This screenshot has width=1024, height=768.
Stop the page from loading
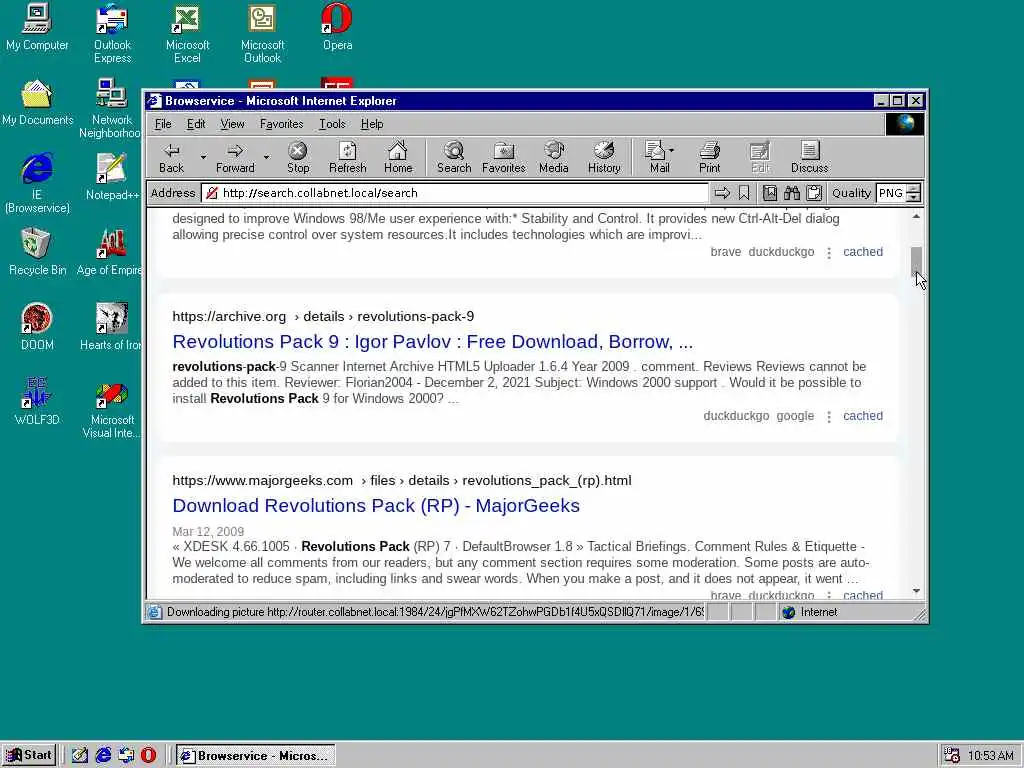298,157
